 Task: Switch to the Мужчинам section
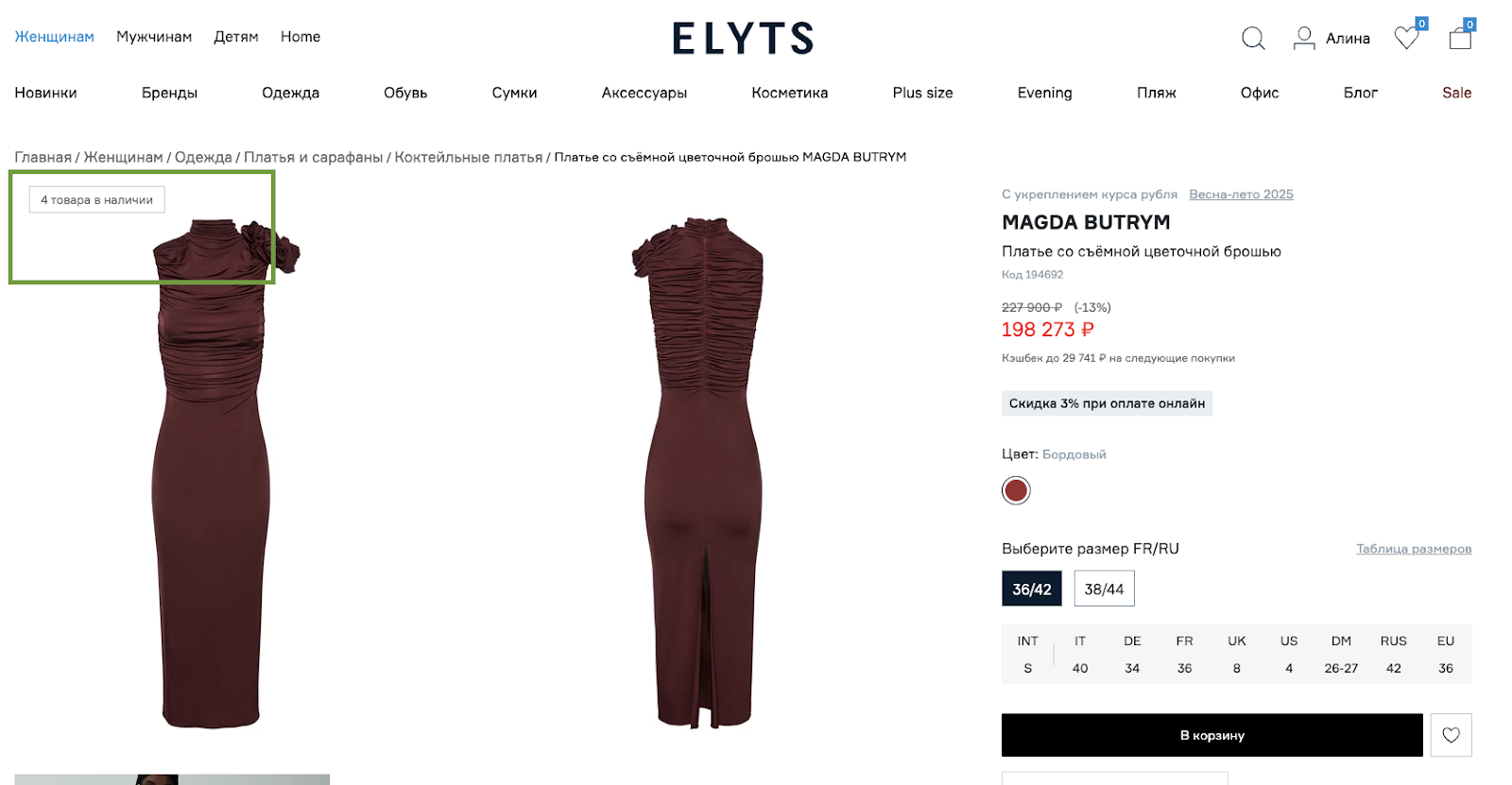154,37
